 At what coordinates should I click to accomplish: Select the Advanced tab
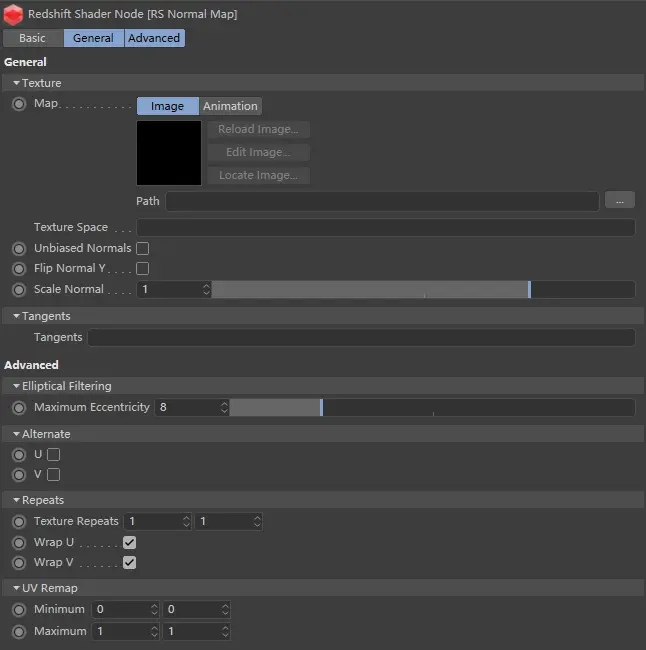154,38
